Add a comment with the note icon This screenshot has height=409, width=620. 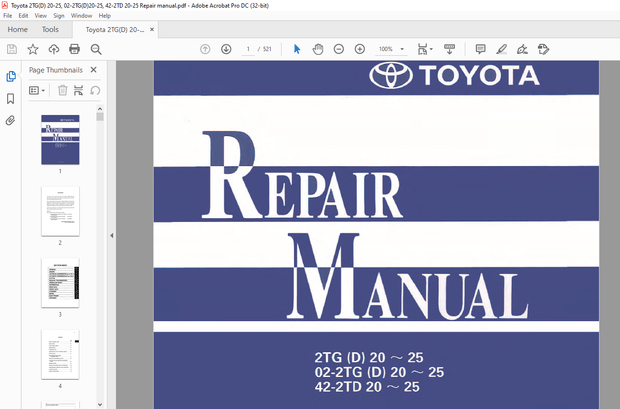pyautogui.click(x=480, y=49)
